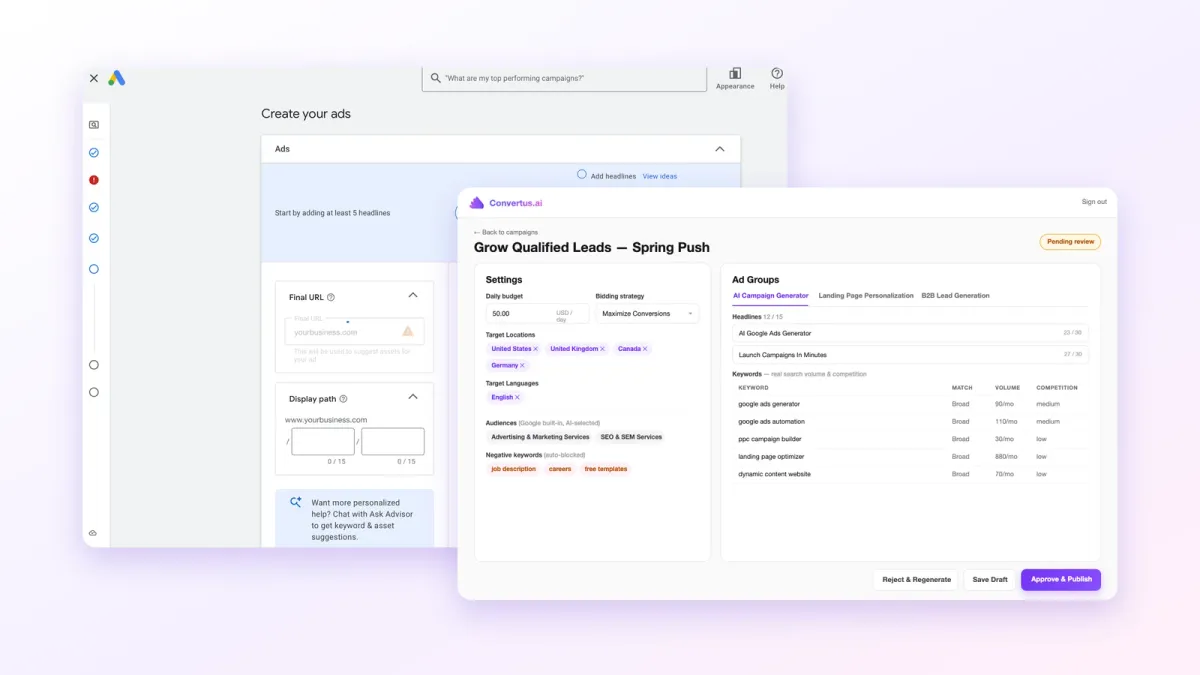Click the VOLUME column header
Viewport: 1200px width, 675px height.
pos(1007,388)
